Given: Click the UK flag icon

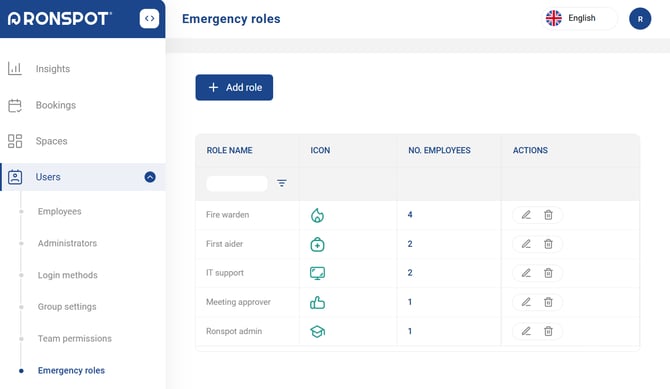Looking at the screenshot, I should coord(554,18).
